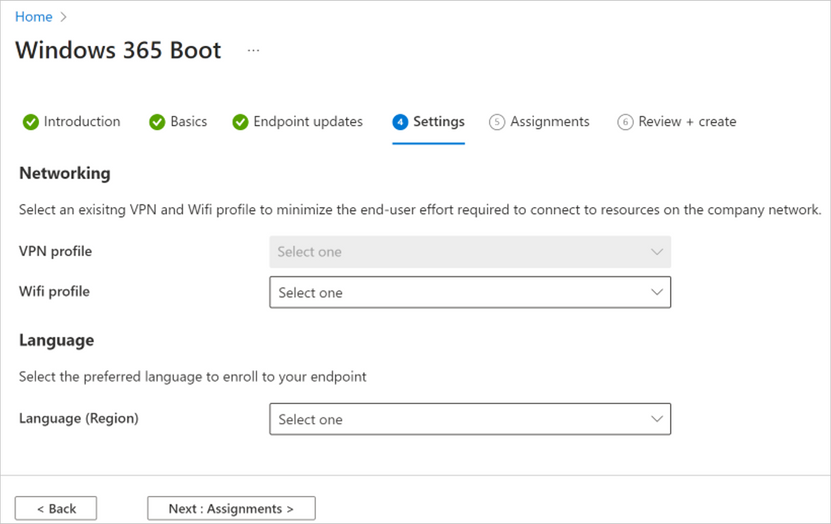This screenshot has width=831, height=524.
Task: Go to the Introduction step tab
Action: 82,122
